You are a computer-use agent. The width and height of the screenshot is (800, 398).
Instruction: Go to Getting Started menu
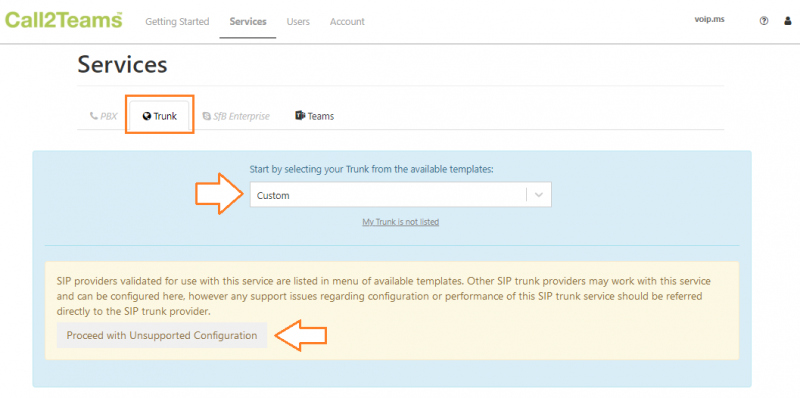coord(177,21)
